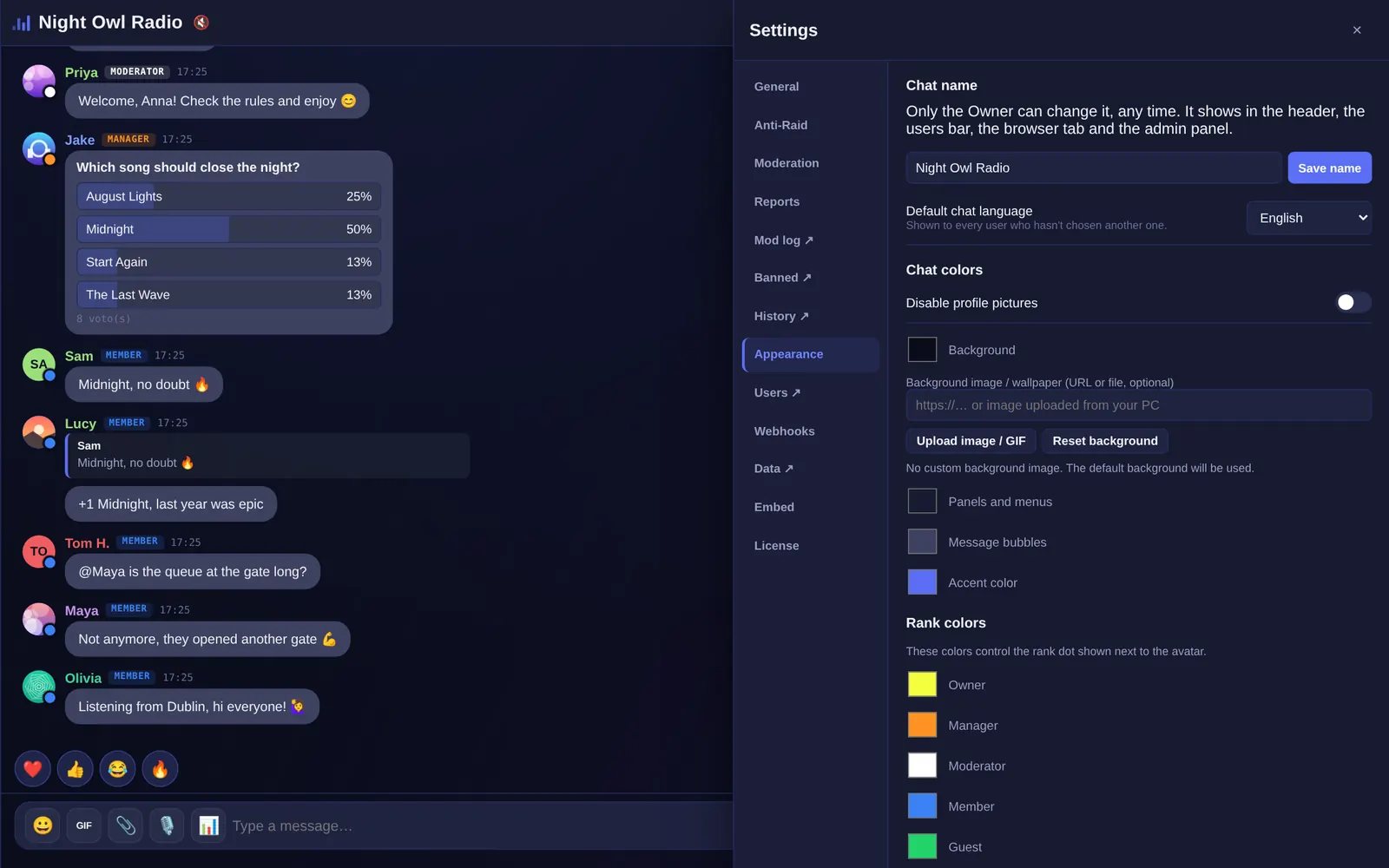Open the GIF picker
This screenshot has height=868, width=1389.
(84, 825)
